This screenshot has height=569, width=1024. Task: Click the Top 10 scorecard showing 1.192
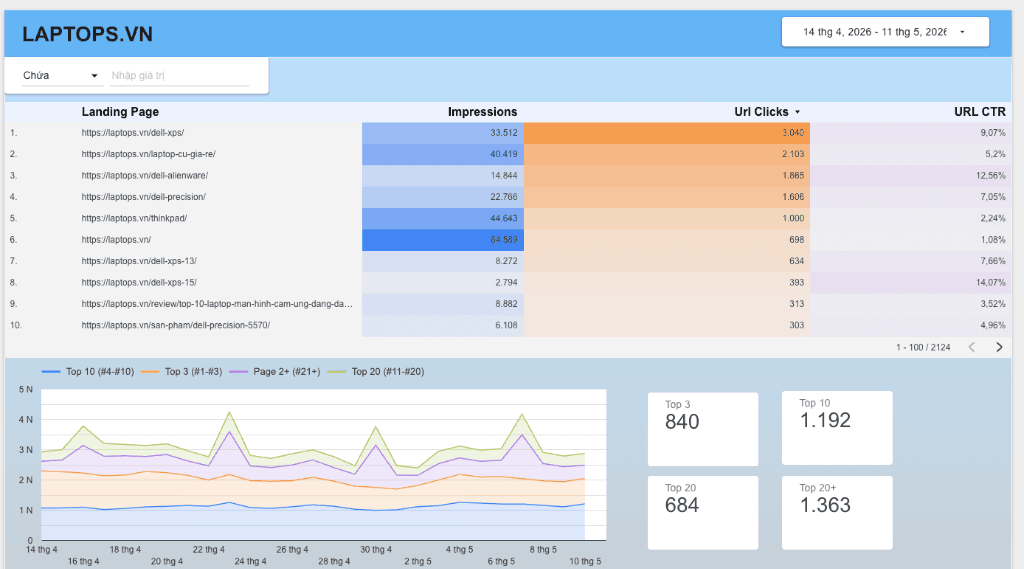(837, 428)
